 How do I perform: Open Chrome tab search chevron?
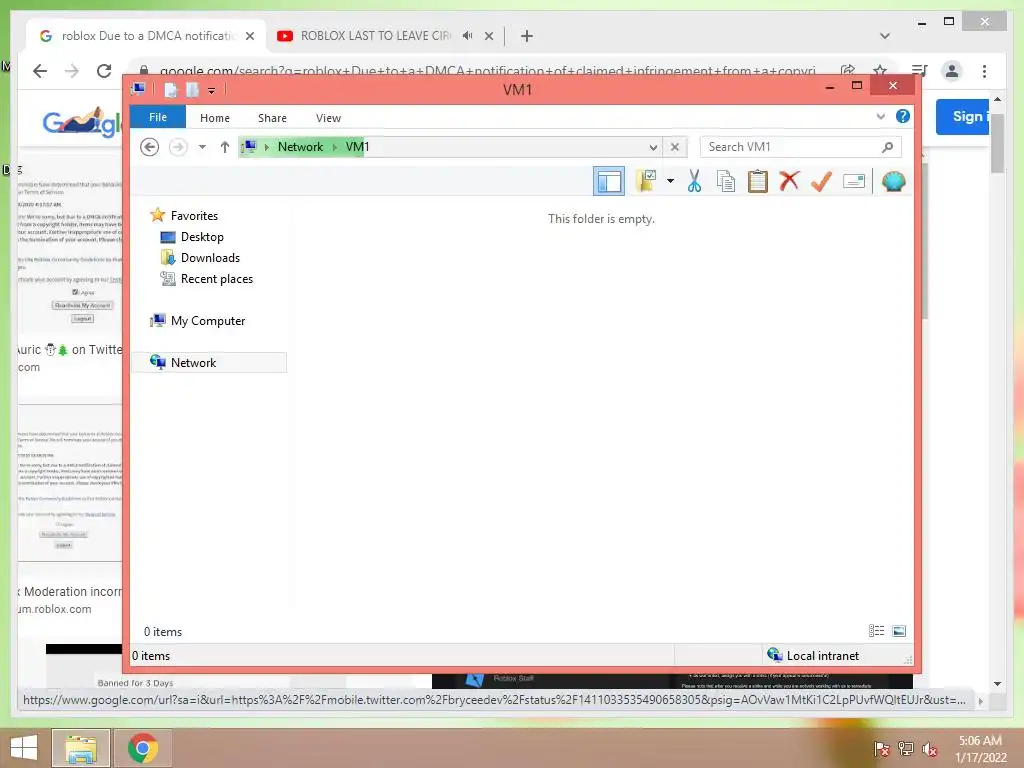(x=884, y=36)
